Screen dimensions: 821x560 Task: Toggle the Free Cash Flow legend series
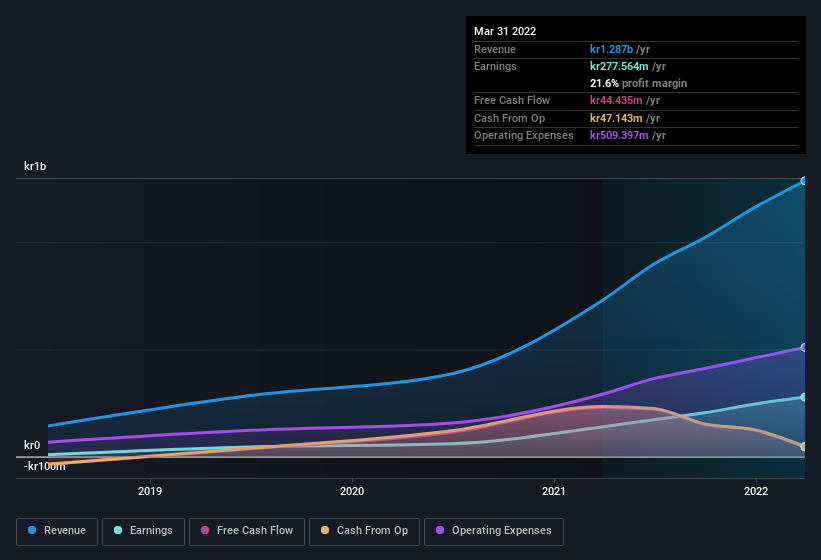pyautogui.click(x=247, y=531)
